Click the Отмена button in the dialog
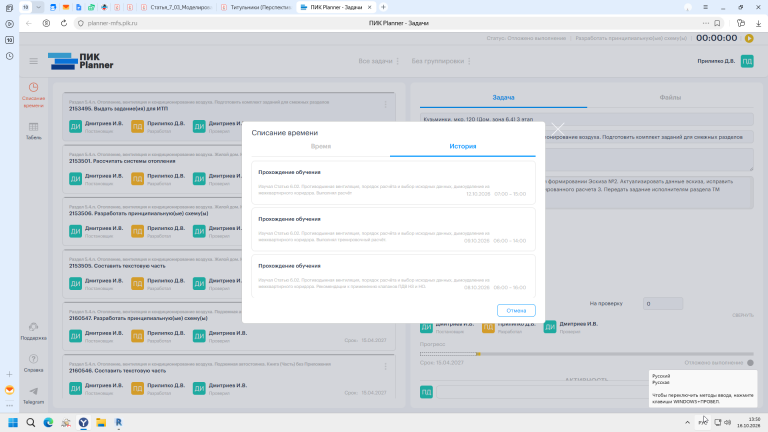This screenshot has width=768, height=432. tap(516, 311)
